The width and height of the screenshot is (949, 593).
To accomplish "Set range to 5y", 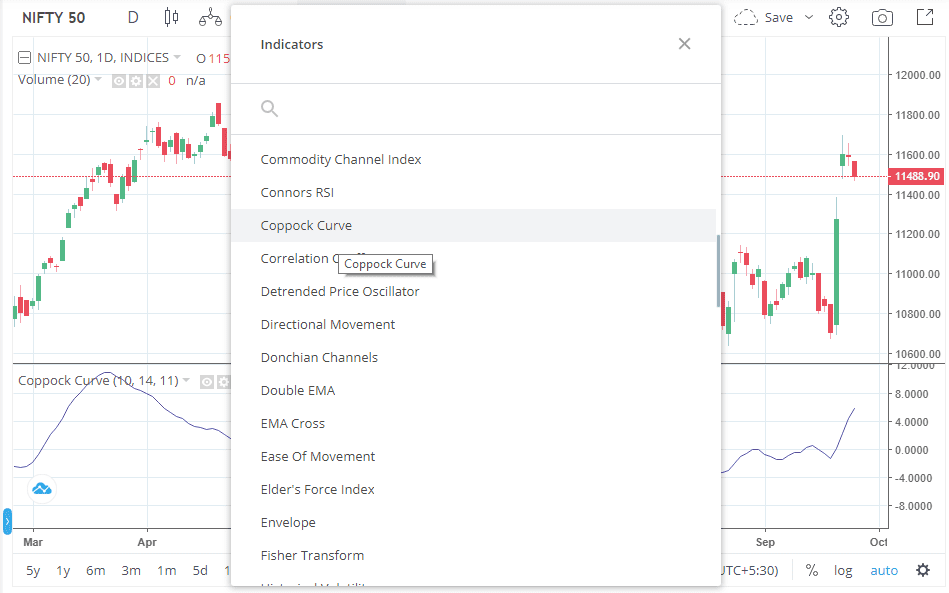I will (x=33, y=571).
